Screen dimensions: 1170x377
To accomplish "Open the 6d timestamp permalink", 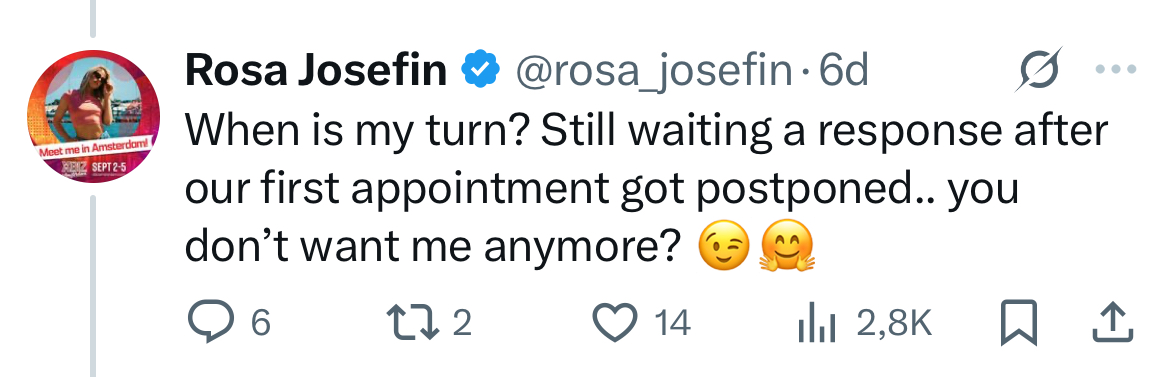I will click(843, 71).
